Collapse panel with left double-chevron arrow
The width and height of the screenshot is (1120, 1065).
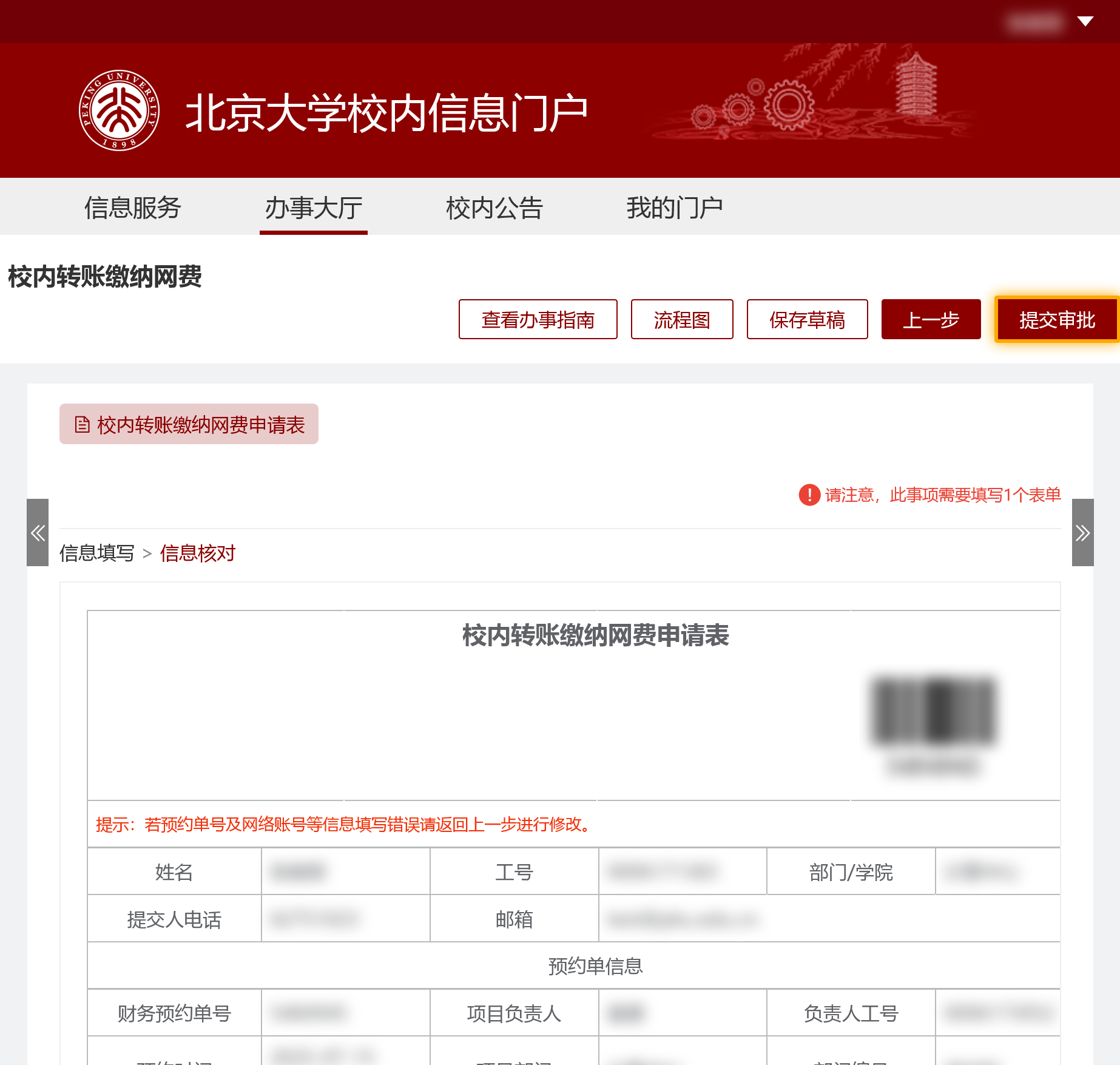click(38, 533)
